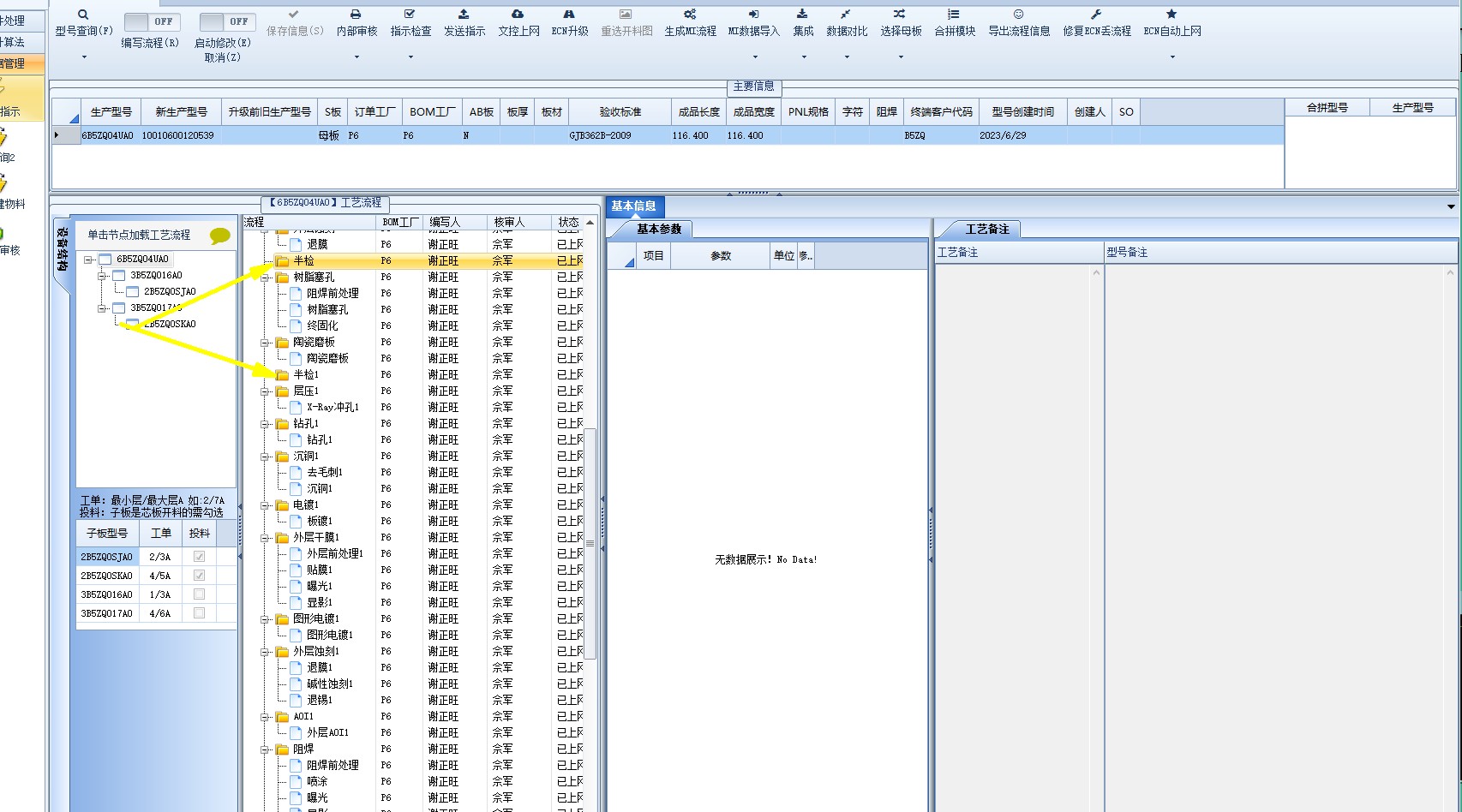
Task: Select tree node 2B5ZQ0SJA0
Action: [x=169, y=292]
